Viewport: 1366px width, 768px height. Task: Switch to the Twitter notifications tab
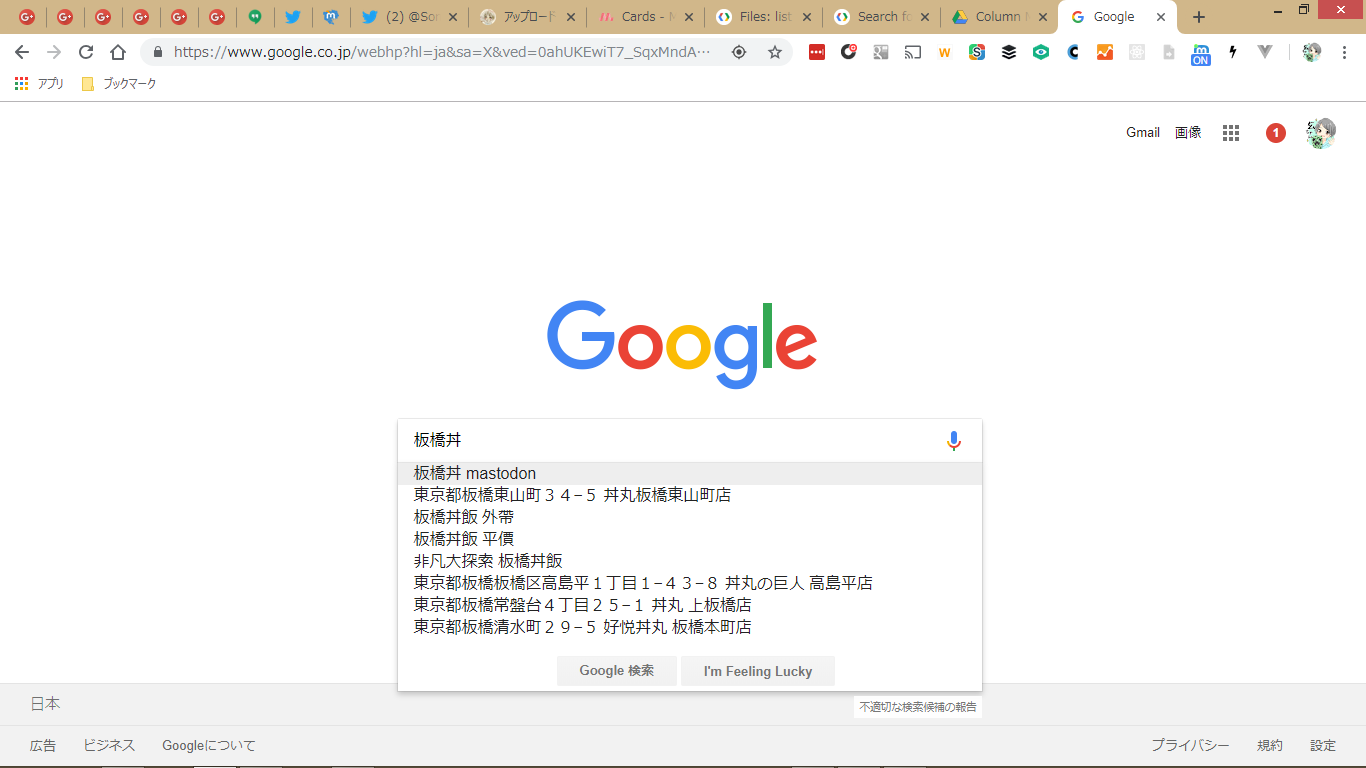point(410,17)
